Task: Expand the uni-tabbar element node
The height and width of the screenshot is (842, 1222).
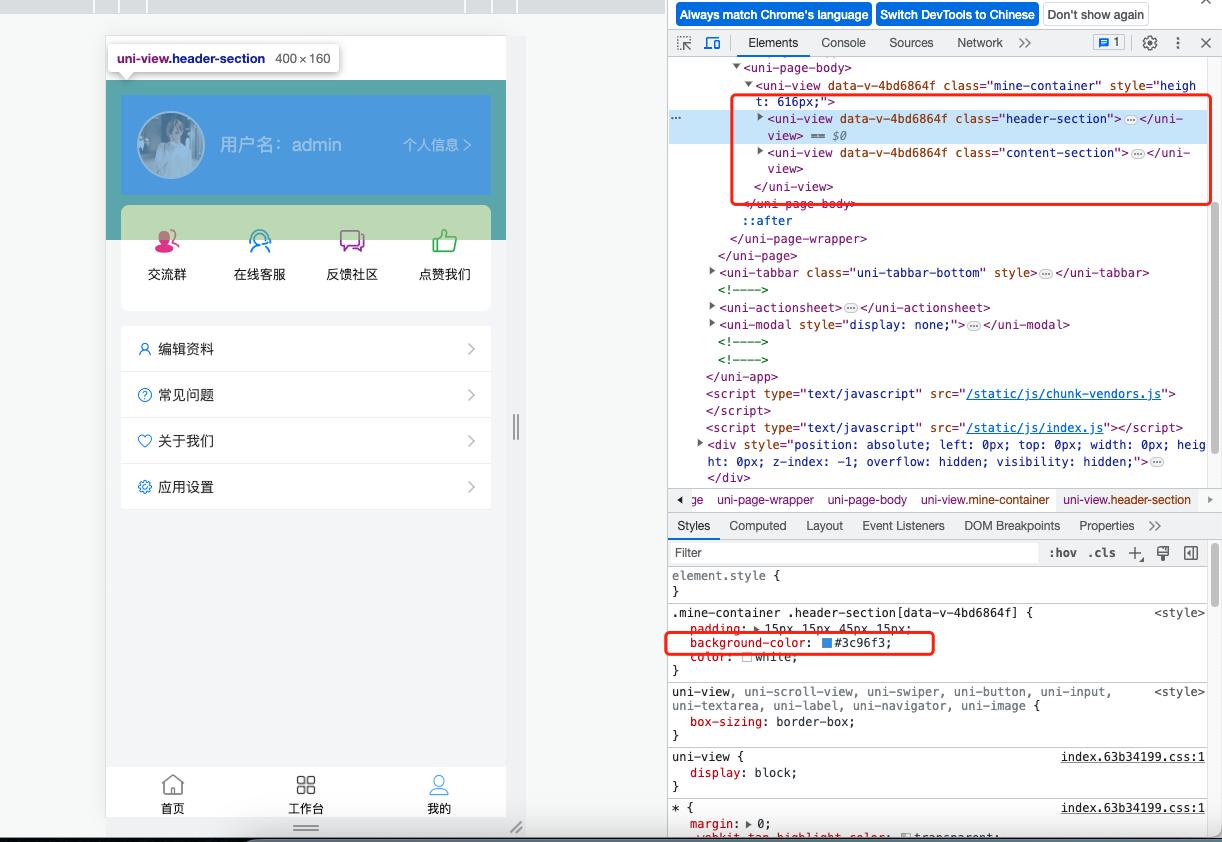Action: click(712, 272)
